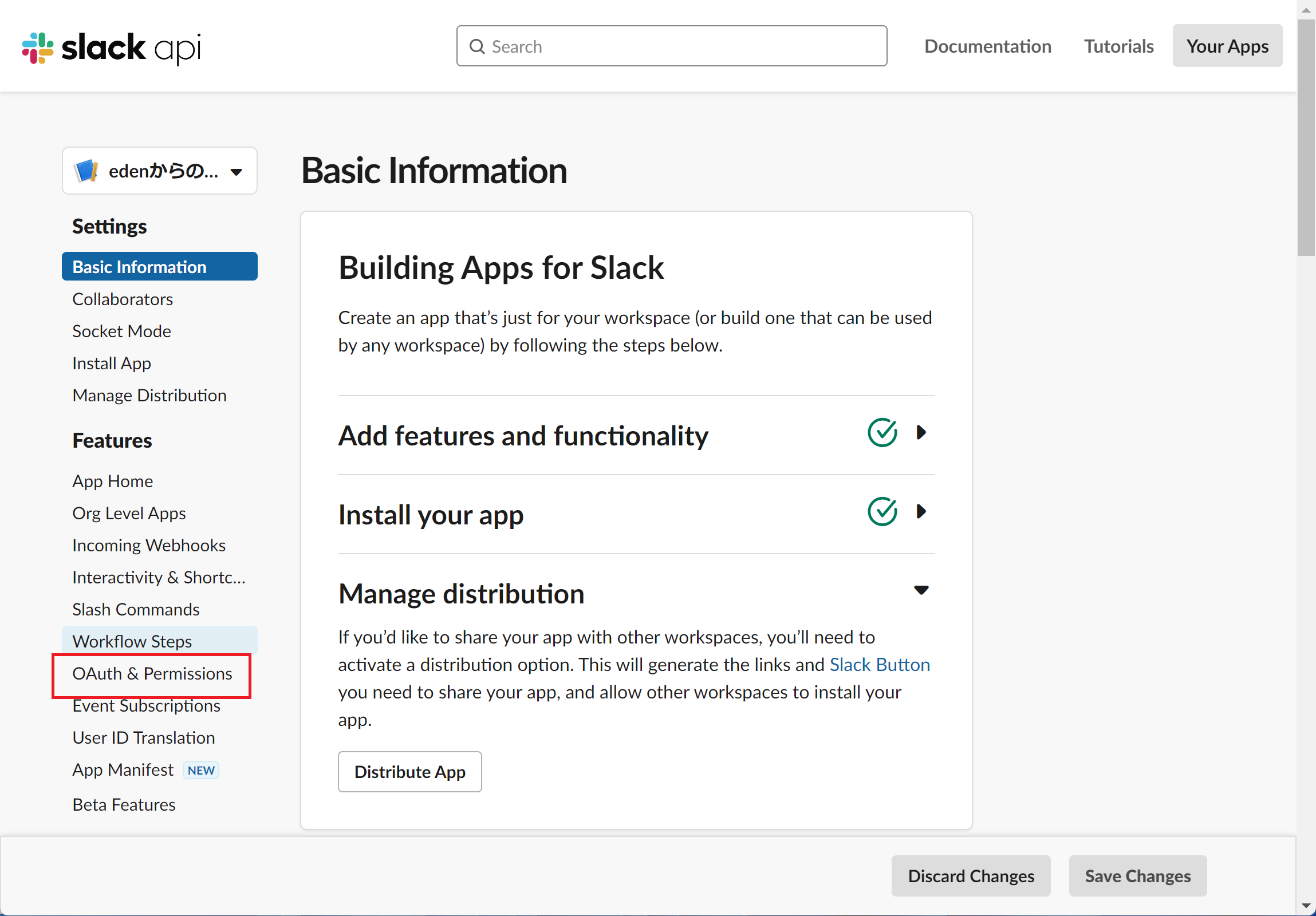Click the blue app icon in app selector
The height and width of the screenshot is (916, 1316).
click(86, 171)
